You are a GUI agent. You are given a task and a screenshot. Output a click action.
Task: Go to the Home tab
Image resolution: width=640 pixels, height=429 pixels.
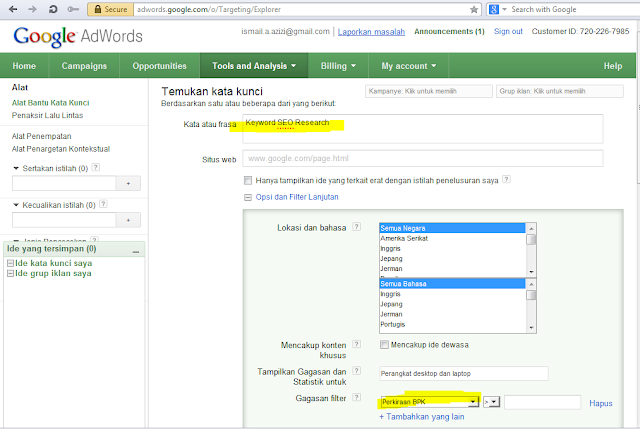[24, 66]
